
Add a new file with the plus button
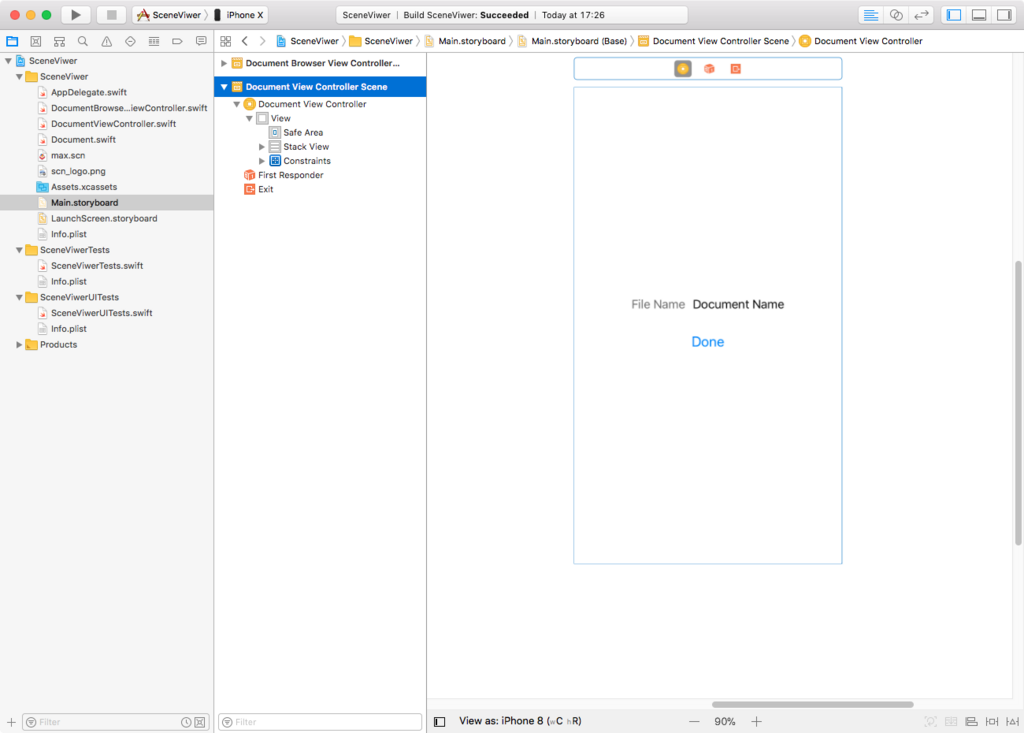tap(11, 722)
